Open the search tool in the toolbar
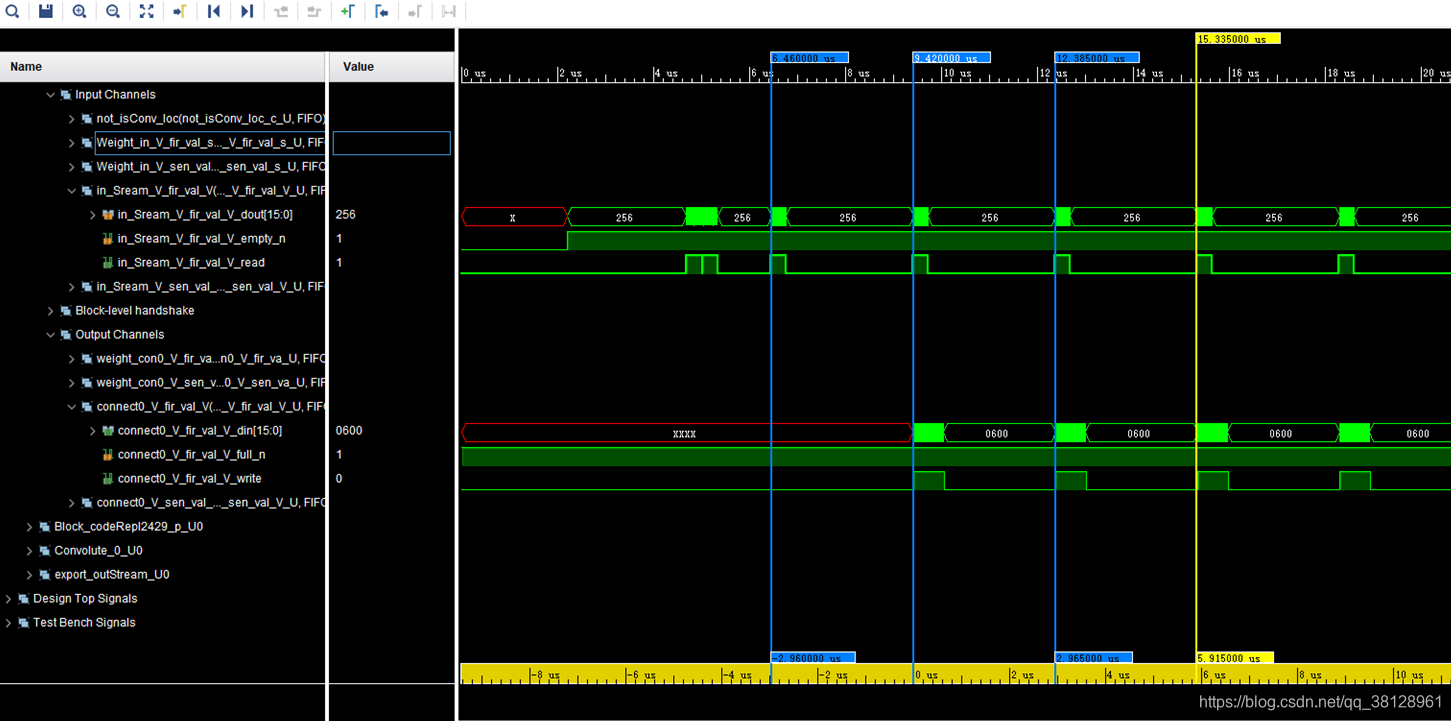Screen dimensions: 1451x721 13,11
